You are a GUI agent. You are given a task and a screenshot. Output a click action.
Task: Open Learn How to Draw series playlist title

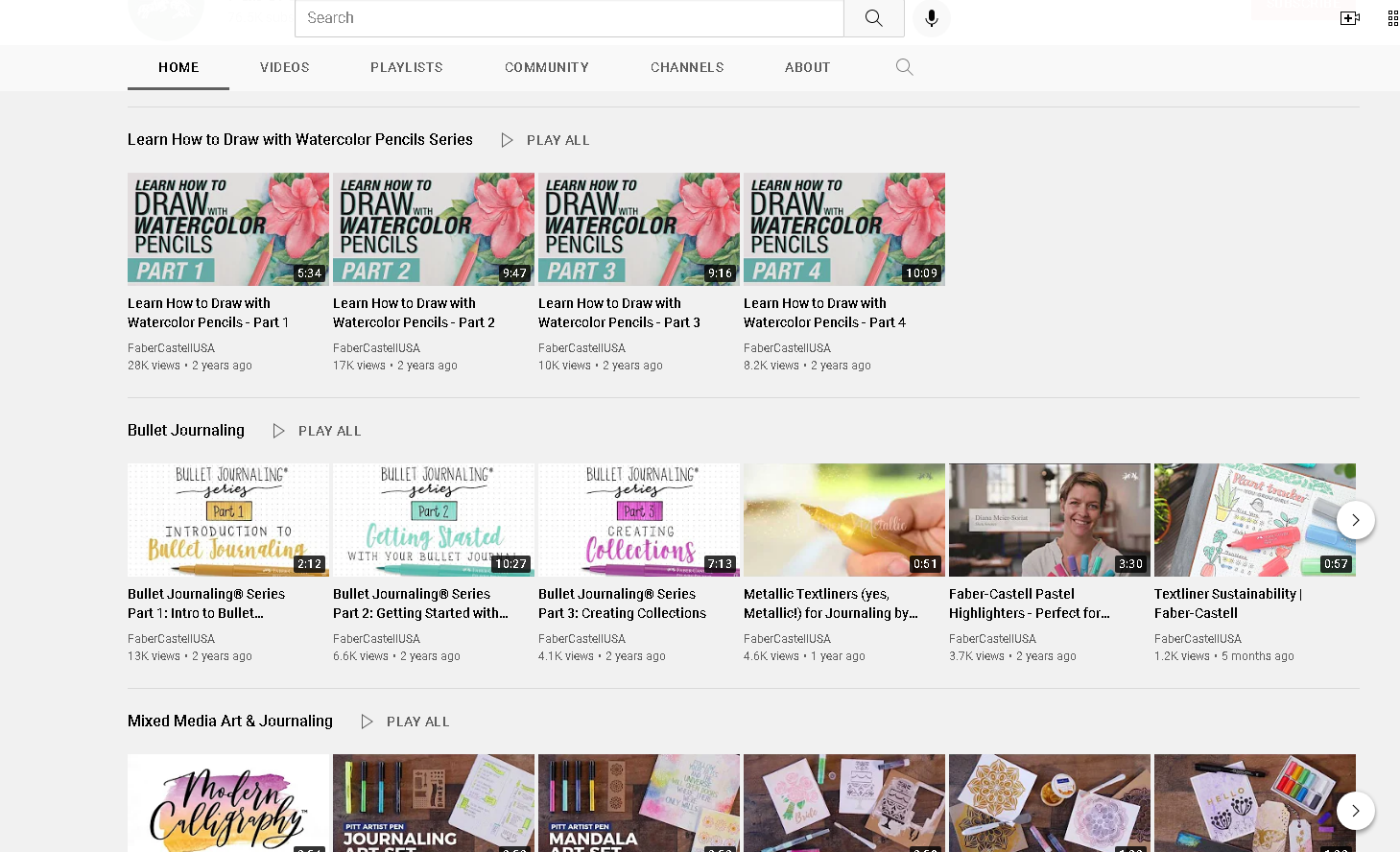300,139
